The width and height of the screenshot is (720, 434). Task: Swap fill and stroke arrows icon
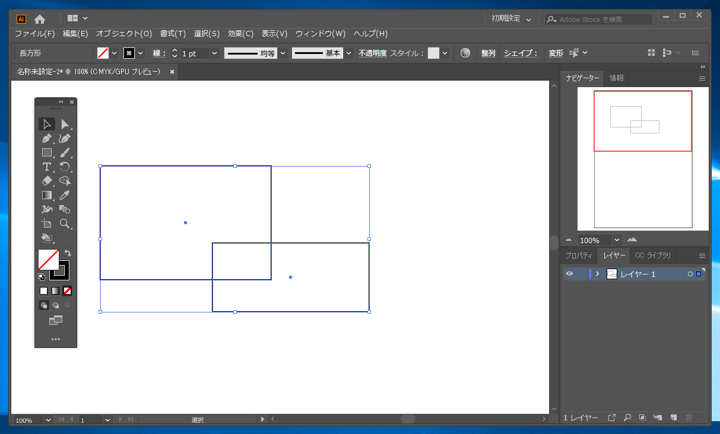tap(67, 254)
